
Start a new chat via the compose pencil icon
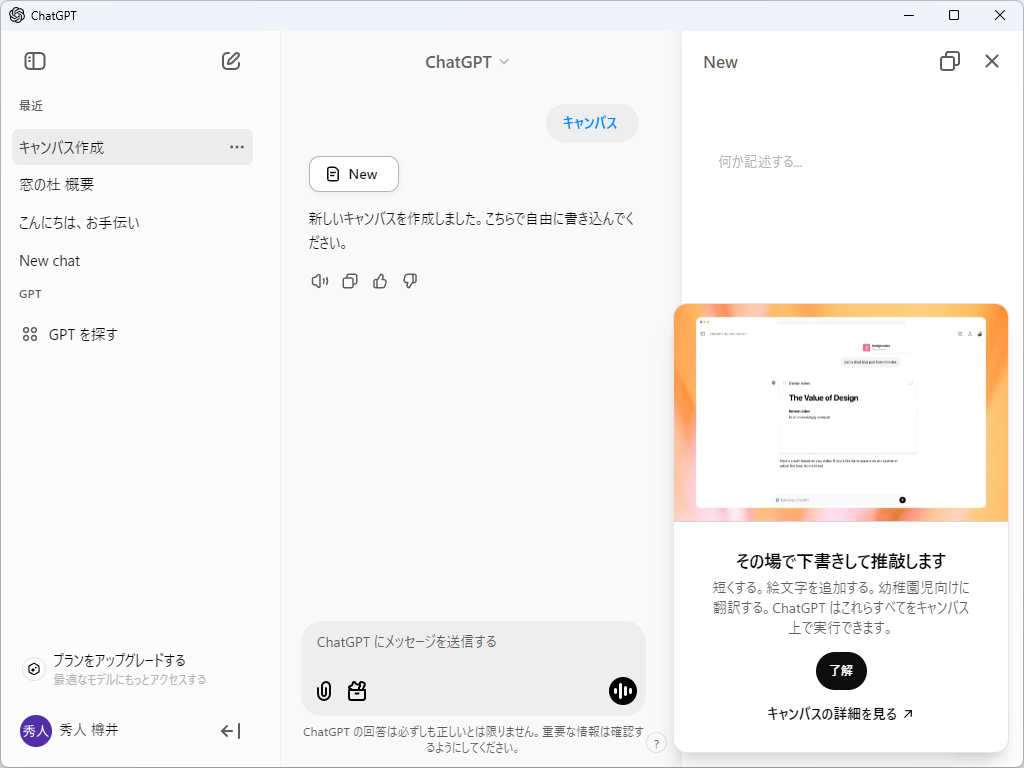tap(231, 61)
